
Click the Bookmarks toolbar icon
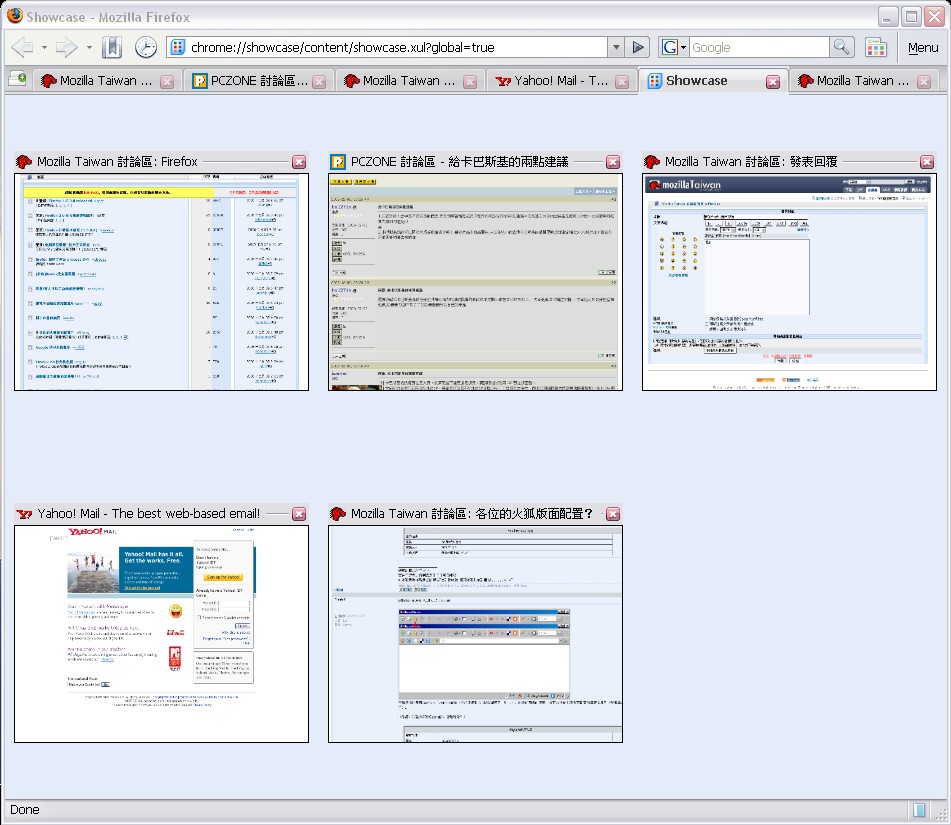pos(112,47)
